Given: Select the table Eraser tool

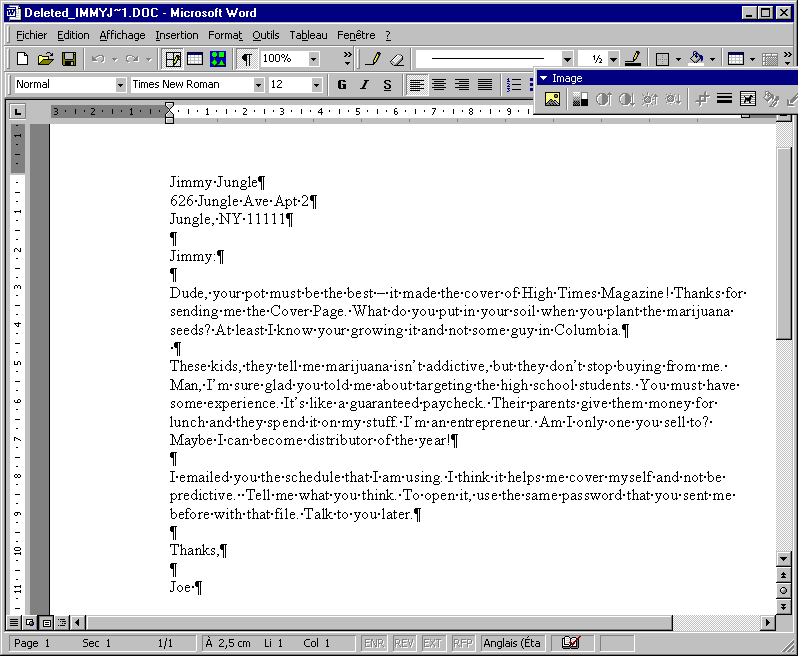Looking at the screenshot, I should pos(396,59).
